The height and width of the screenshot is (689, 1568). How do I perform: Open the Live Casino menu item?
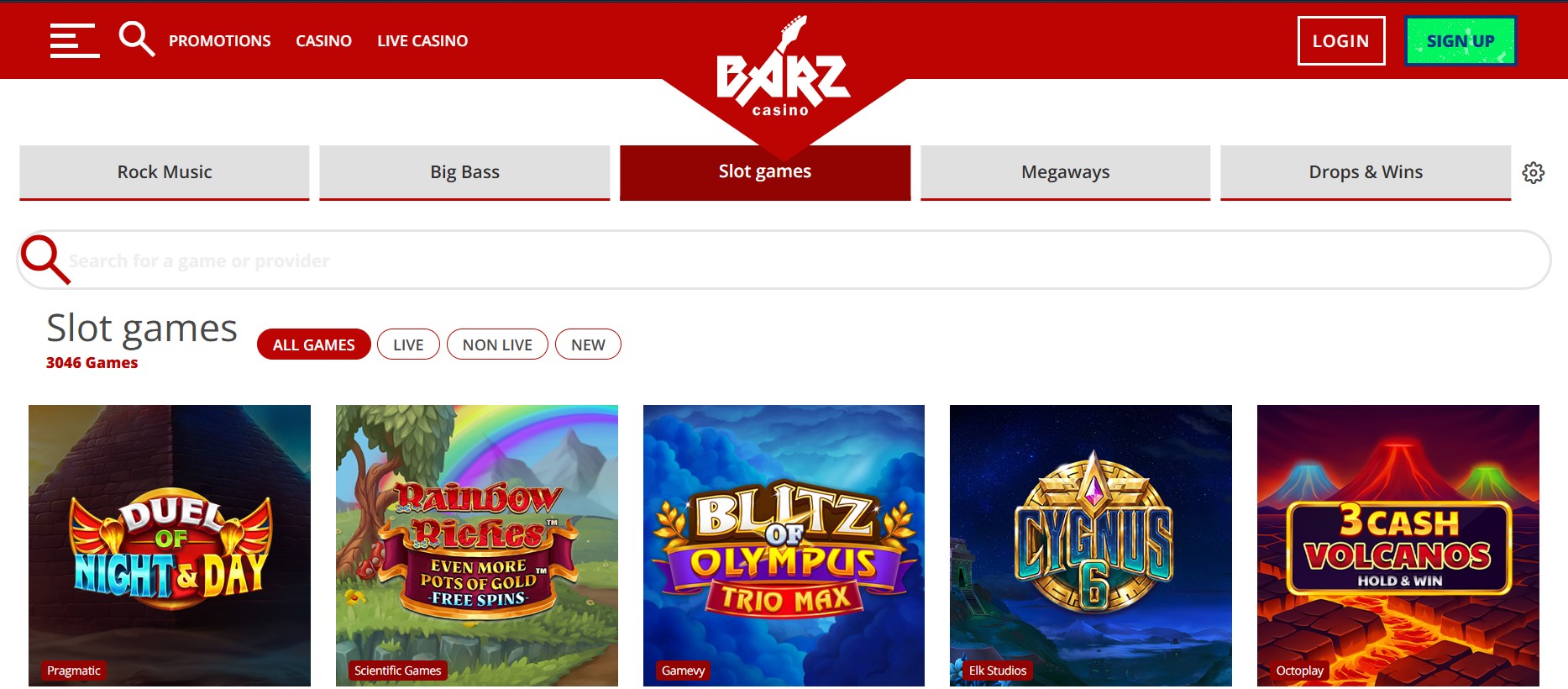tap(422, 40)
